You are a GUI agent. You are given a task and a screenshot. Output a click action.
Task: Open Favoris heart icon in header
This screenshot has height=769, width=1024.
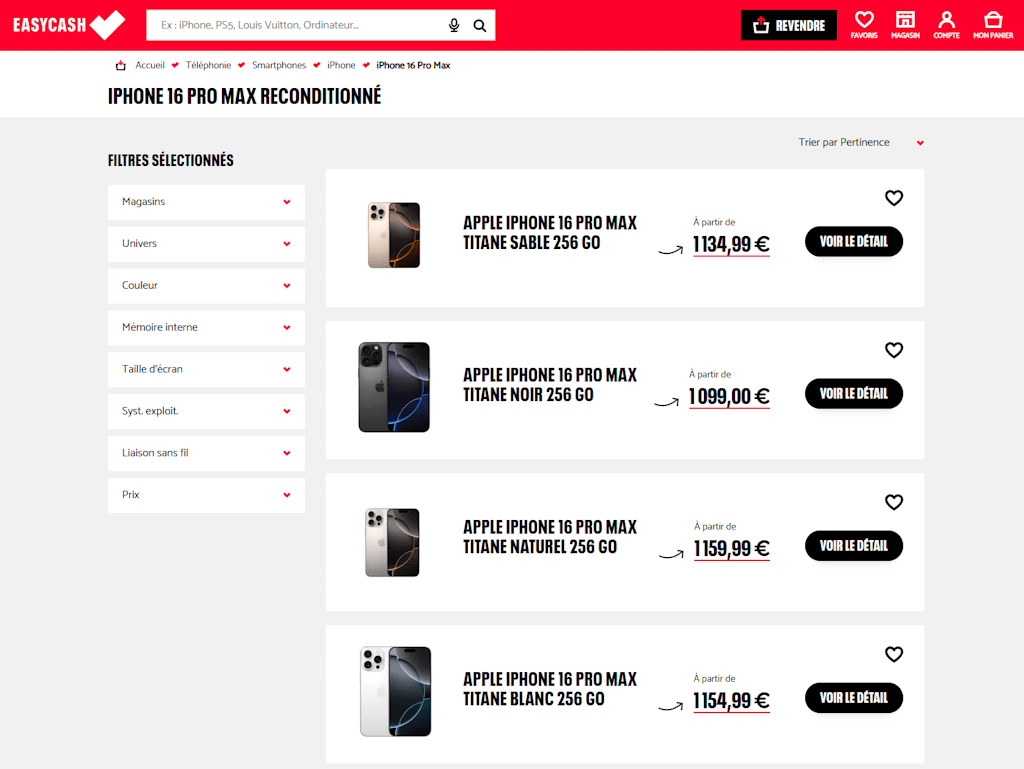tap(864, 25)
